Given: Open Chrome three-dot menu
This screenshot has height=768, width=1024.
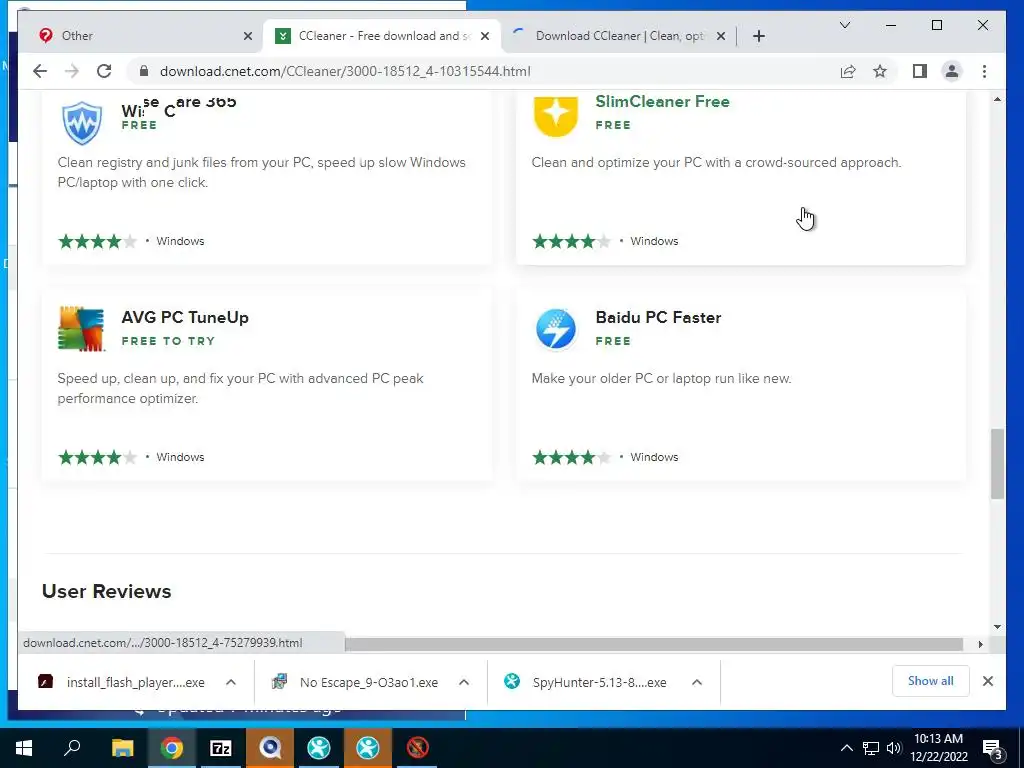Looking at the screenshot, I should click(x=984, y=71).
